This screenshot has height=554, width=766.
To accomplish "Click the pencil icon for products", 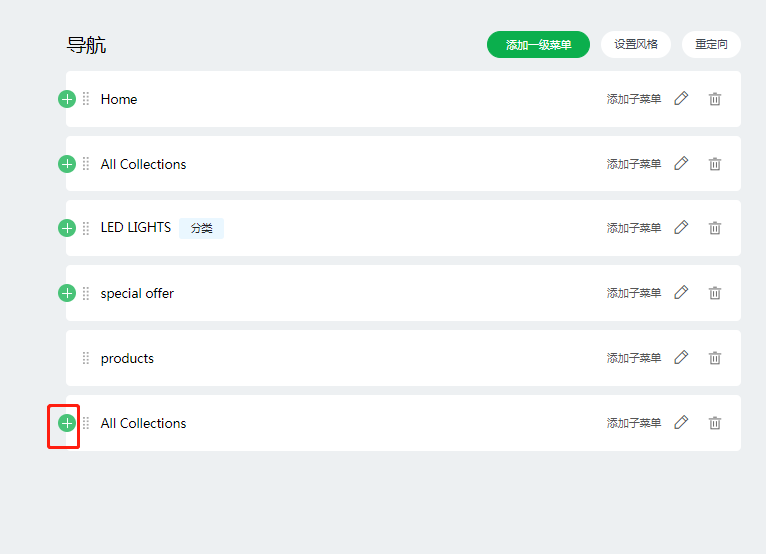I will click(681, 358).
